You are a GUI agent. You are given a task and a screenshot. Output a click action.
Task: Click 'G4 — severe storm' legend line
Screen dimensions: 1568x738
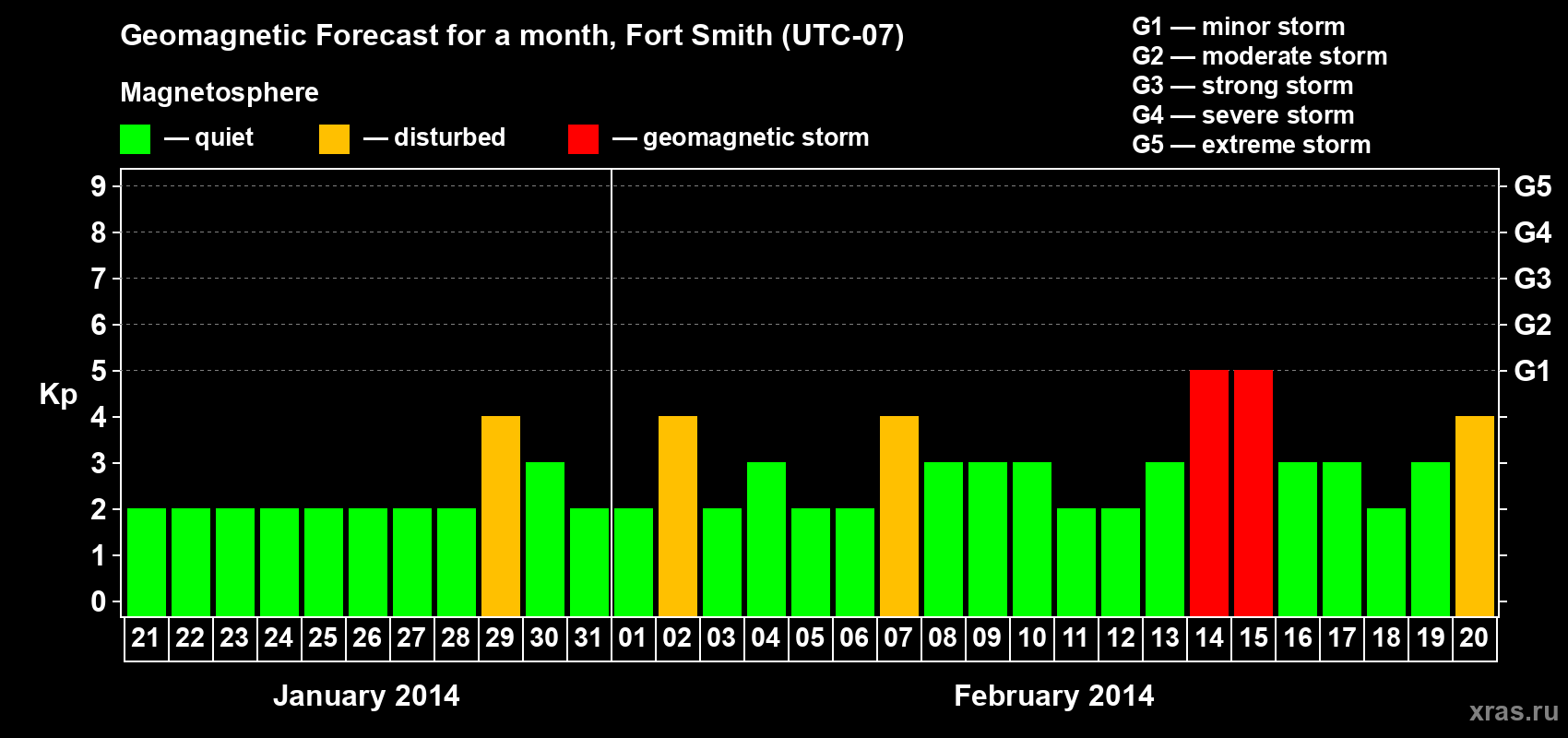tap(1242, 115)
